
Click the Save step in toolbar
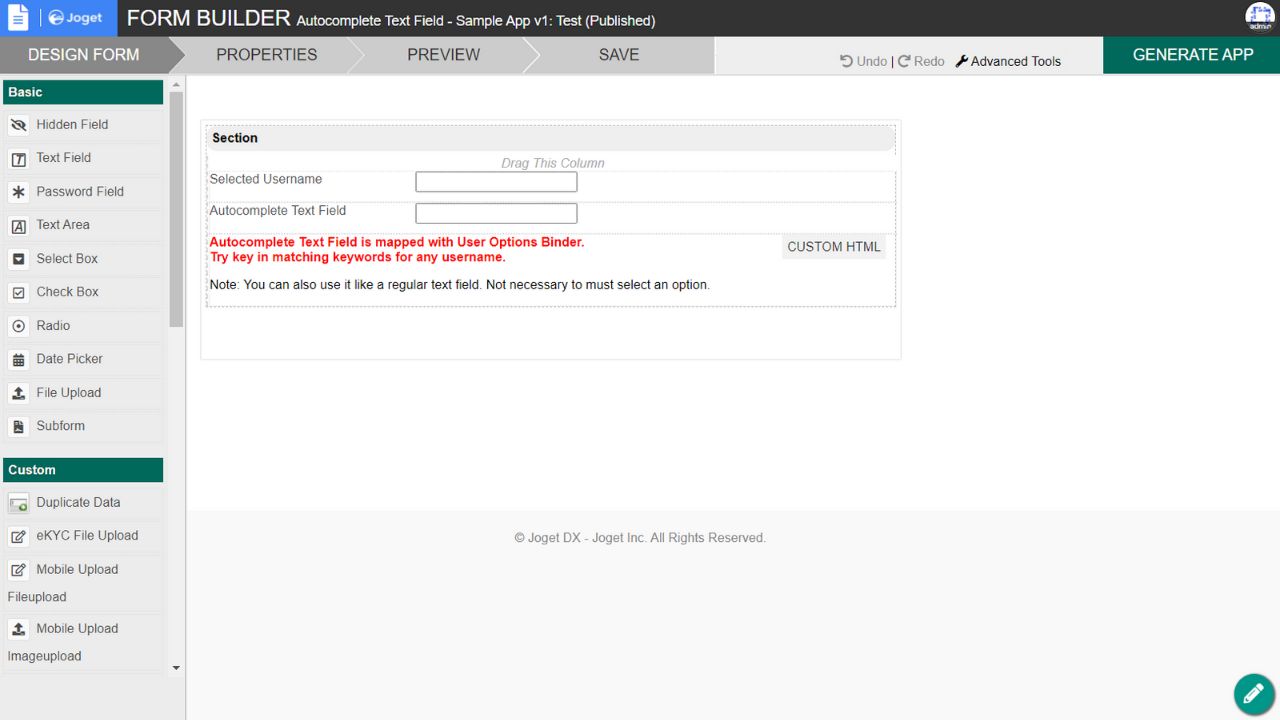618,55
